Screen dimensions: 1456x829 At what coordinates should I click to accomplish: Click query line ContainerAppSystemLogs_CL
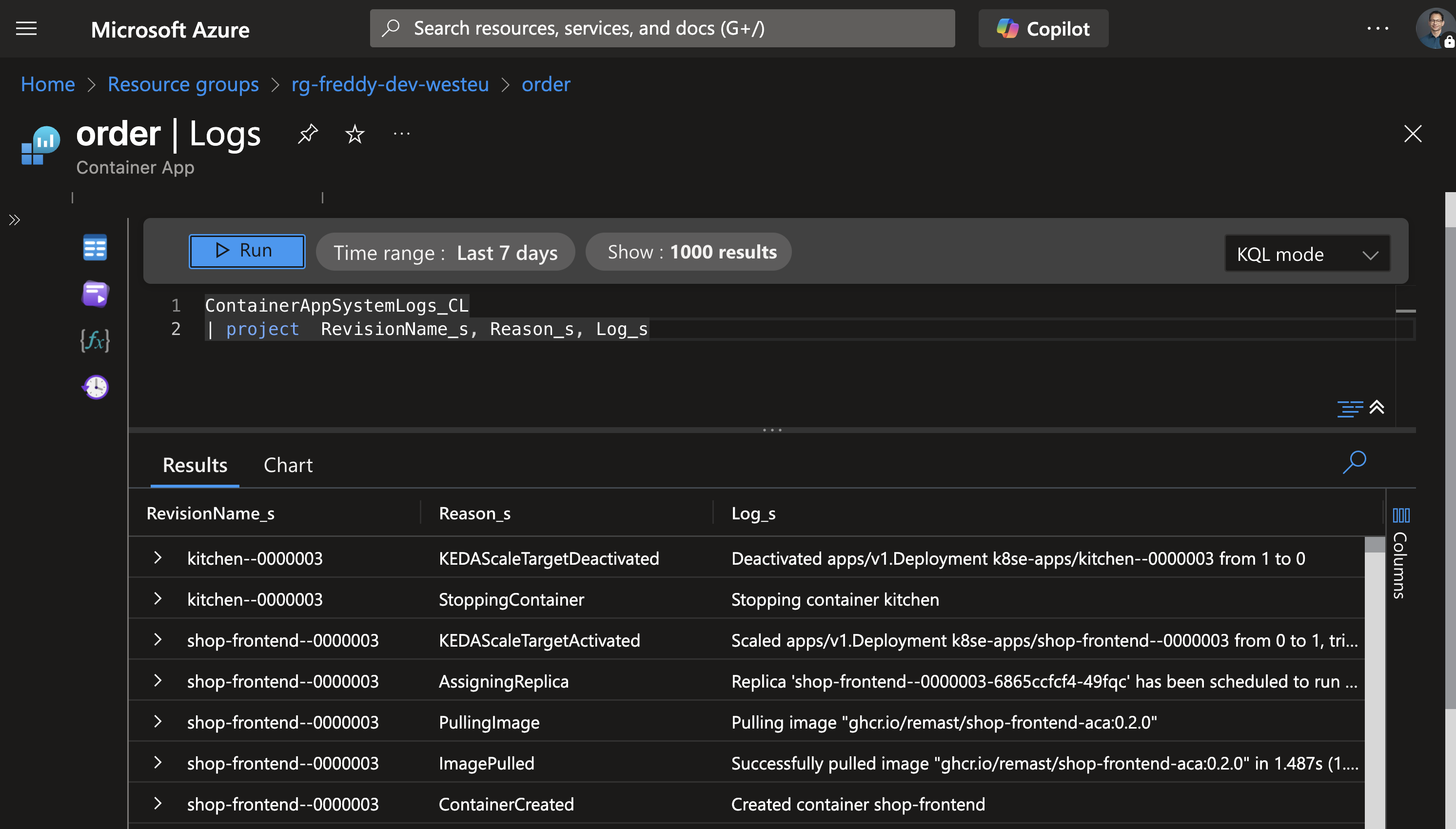click(336, 305)
